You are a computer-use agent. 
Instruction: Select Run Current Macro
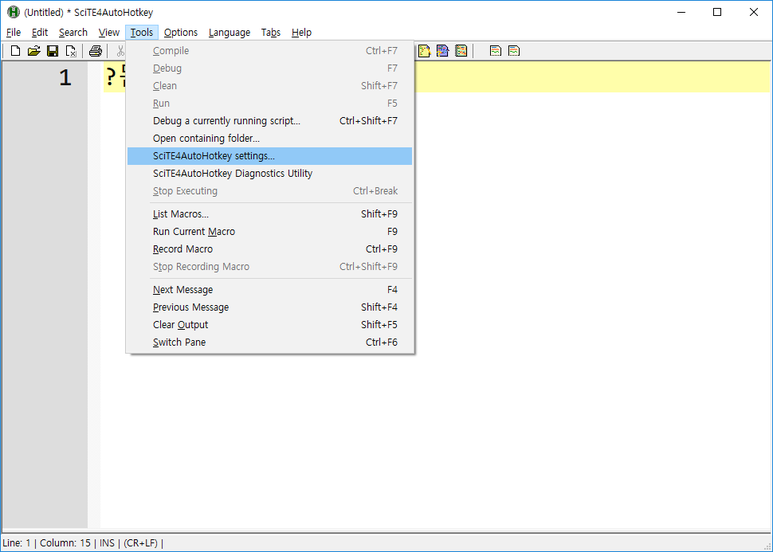tap(270, 232)
